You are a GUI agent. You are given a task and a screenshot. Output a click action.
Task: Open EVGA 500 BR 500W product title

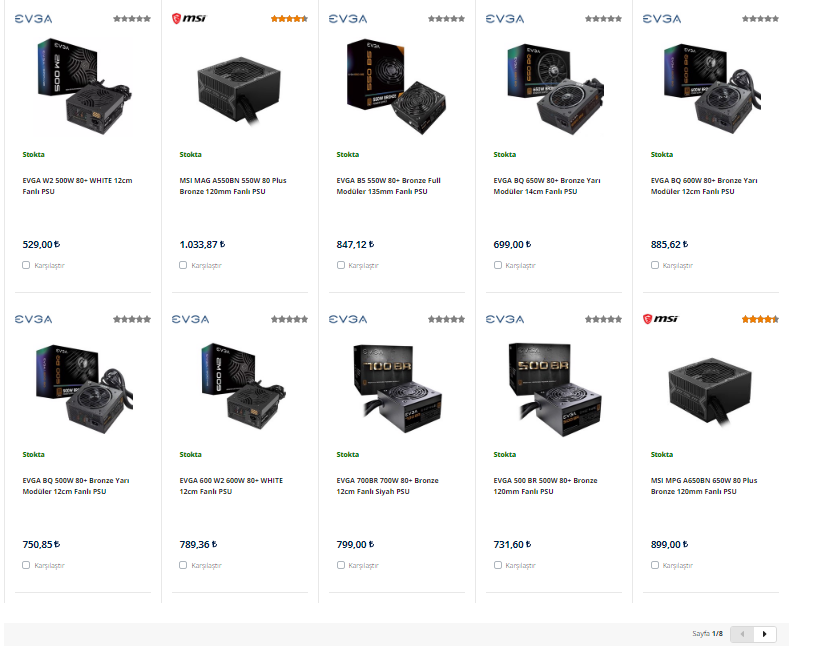[x=545, y=486]
